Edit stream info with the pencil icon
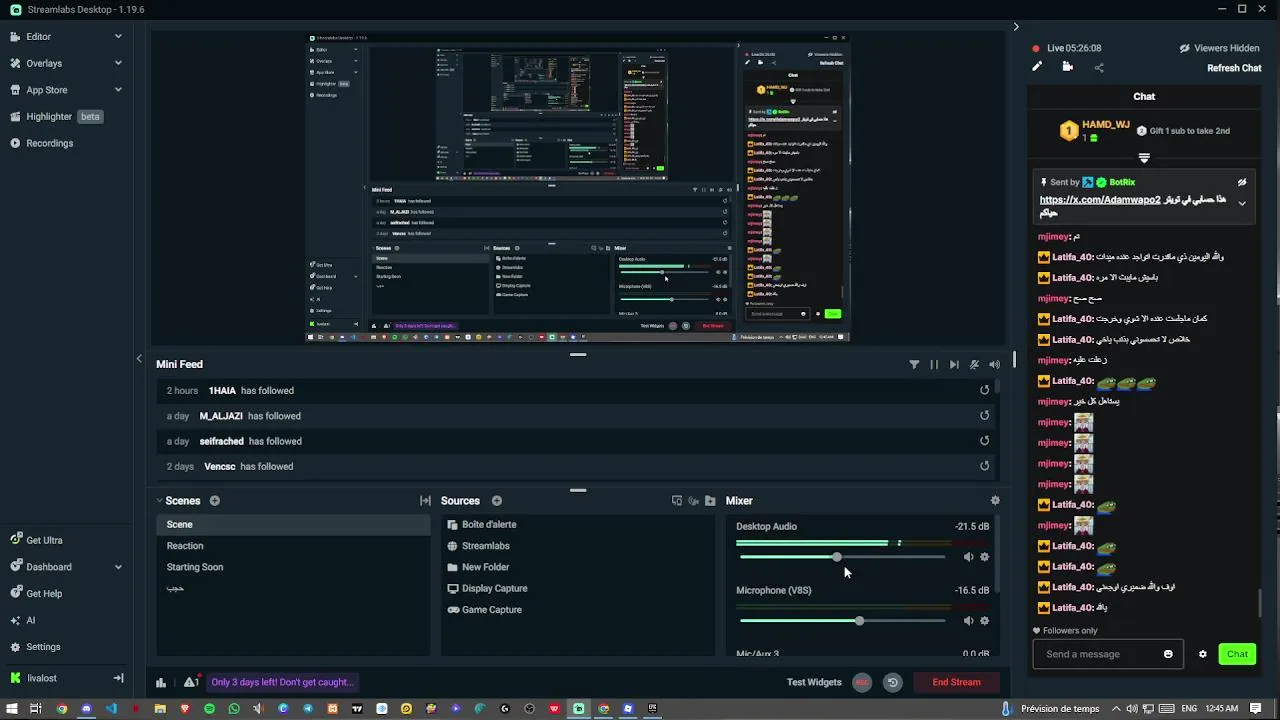The image size is (1280, 720). (1037, 67)
